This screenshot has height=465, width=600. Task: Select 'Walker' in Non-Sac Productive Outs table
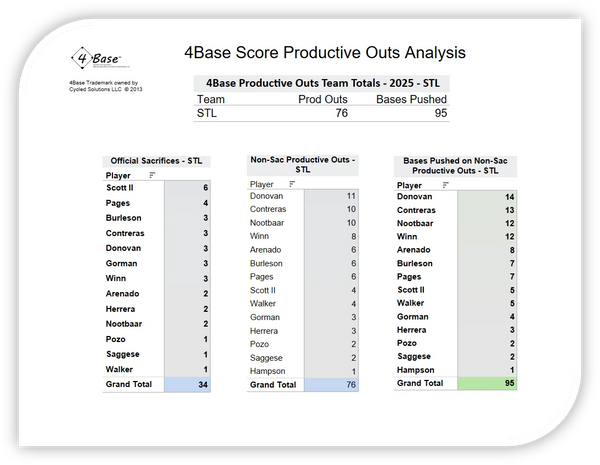(263, 304)
